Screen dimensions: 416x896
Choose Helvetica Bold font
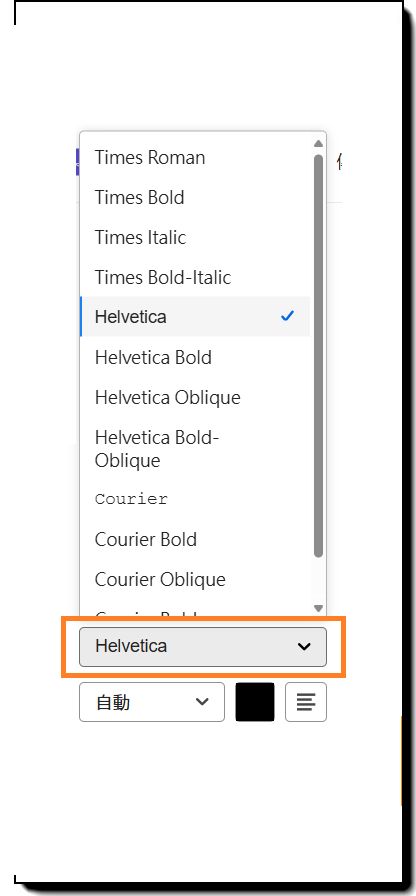click(x=195, y=357)
